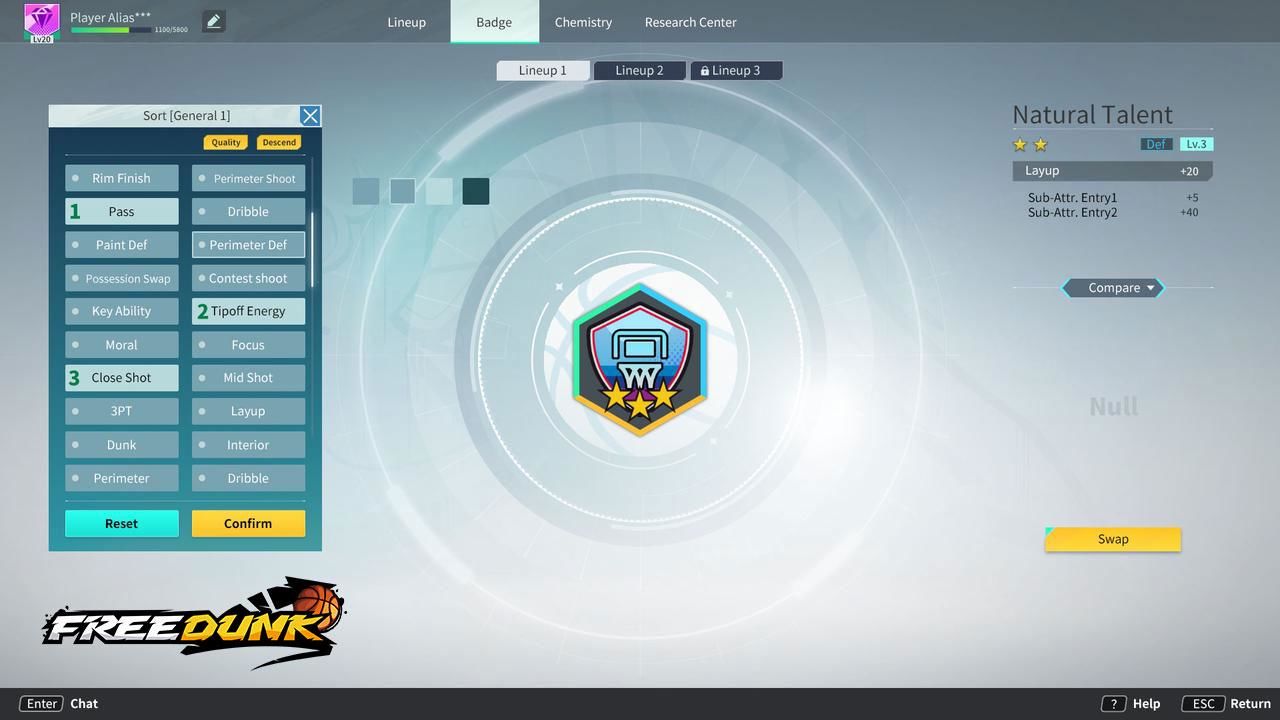Screen dimensions: 1280x720
Task: Click the Help question mark key icon
Action: pos(1113,703)
